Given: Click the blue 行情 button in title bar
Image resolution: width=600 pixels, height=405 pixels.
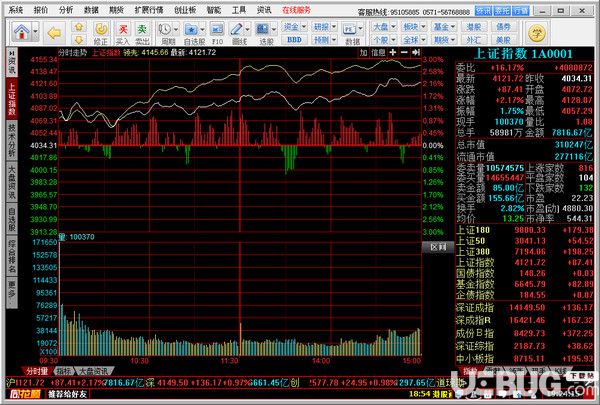Looking at the screenshot, I should tap(521, 11).
